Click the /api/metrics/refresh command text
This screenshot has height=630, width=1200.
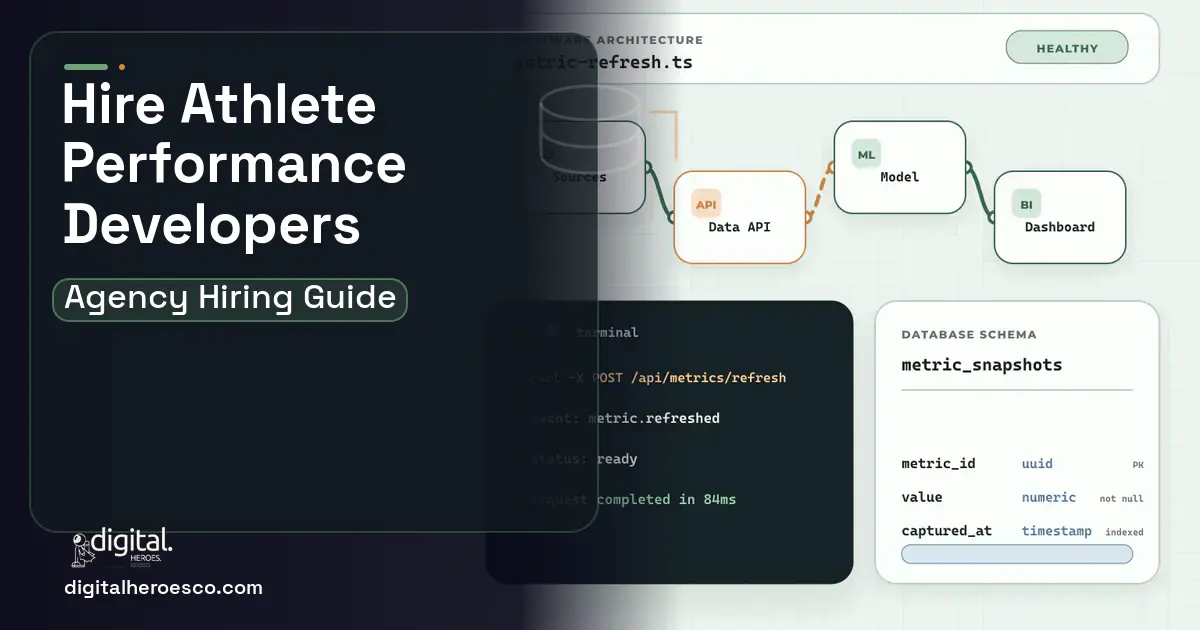pyautogui.click(x=708, y=378)
